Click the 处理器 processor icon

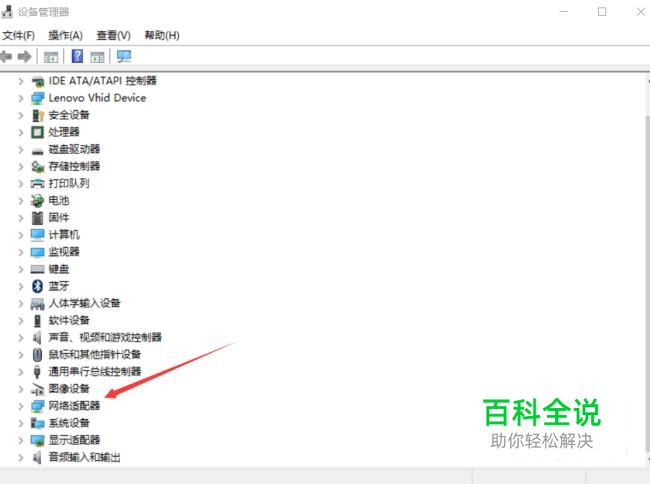pyautogui.click(x=38, y=132)
